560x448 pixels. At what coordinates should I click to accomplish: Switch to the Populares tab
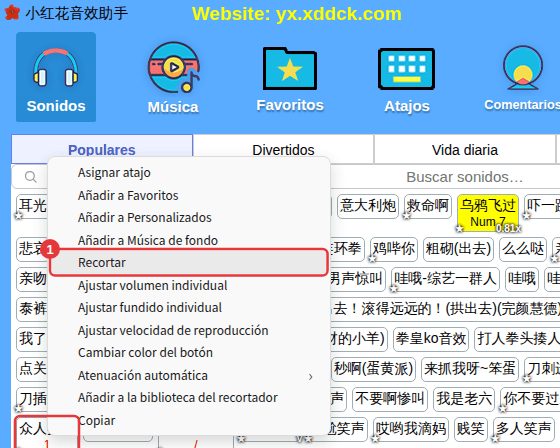click(x=102, y=149)
